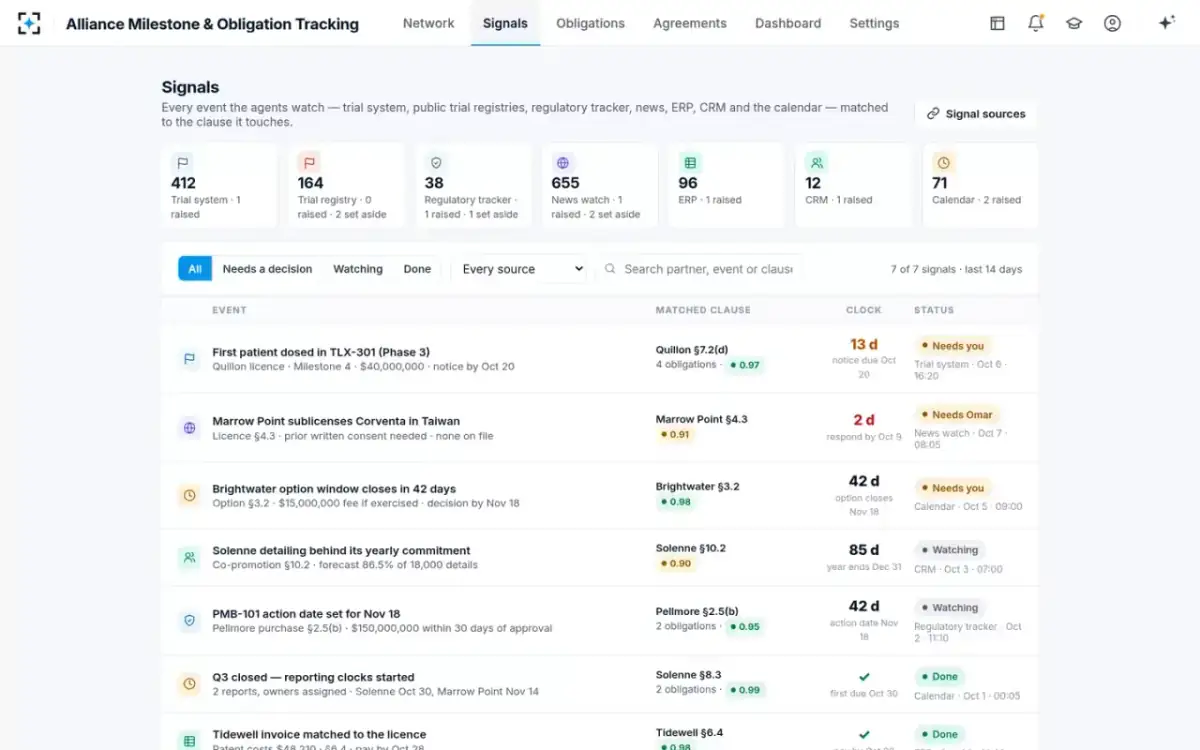
Task: Click the MATCHED CLAUSE column header
Action: click(703, 310)
